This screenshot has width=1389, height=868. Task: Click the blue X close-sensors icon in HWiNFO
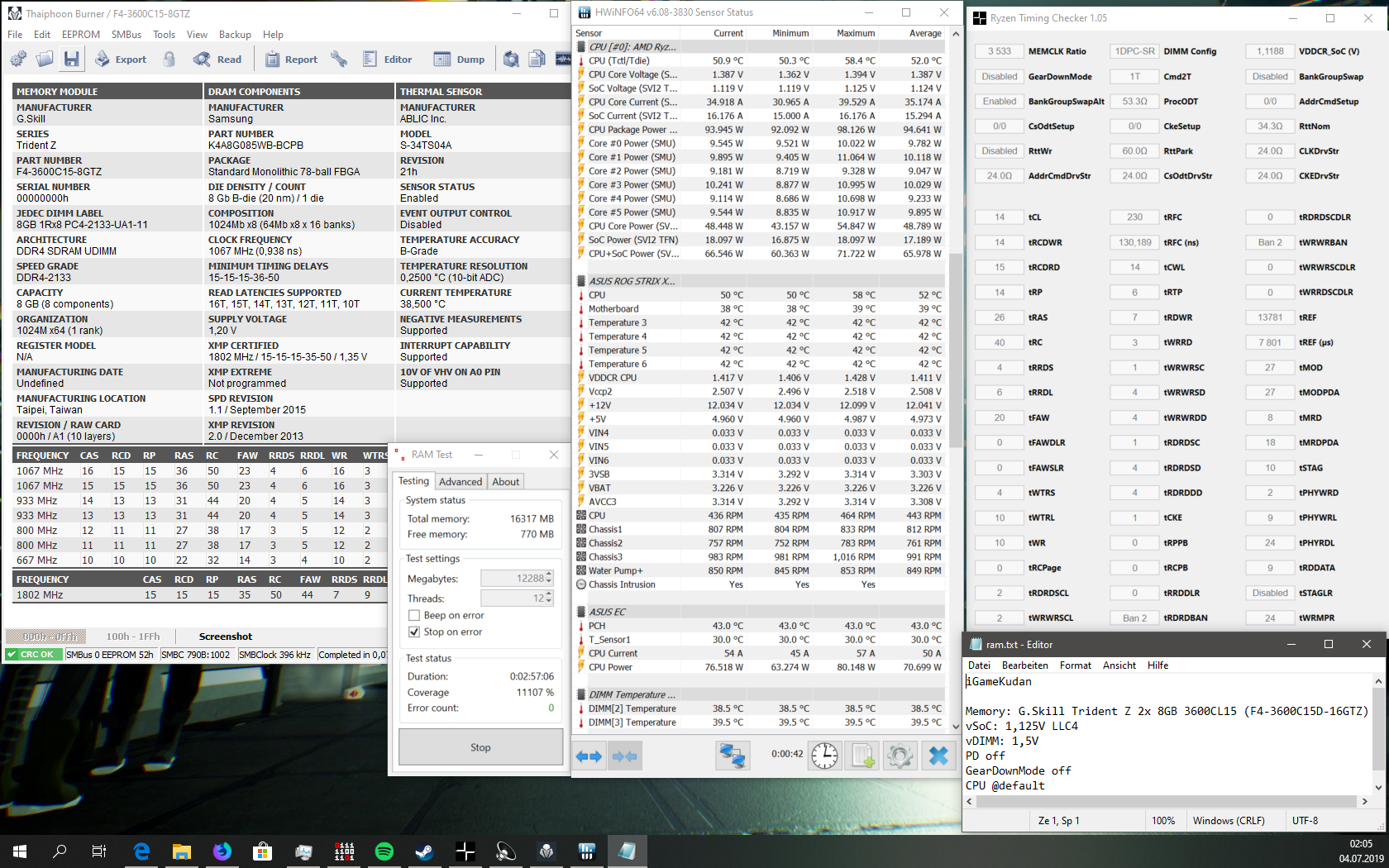tap(938, 755)
